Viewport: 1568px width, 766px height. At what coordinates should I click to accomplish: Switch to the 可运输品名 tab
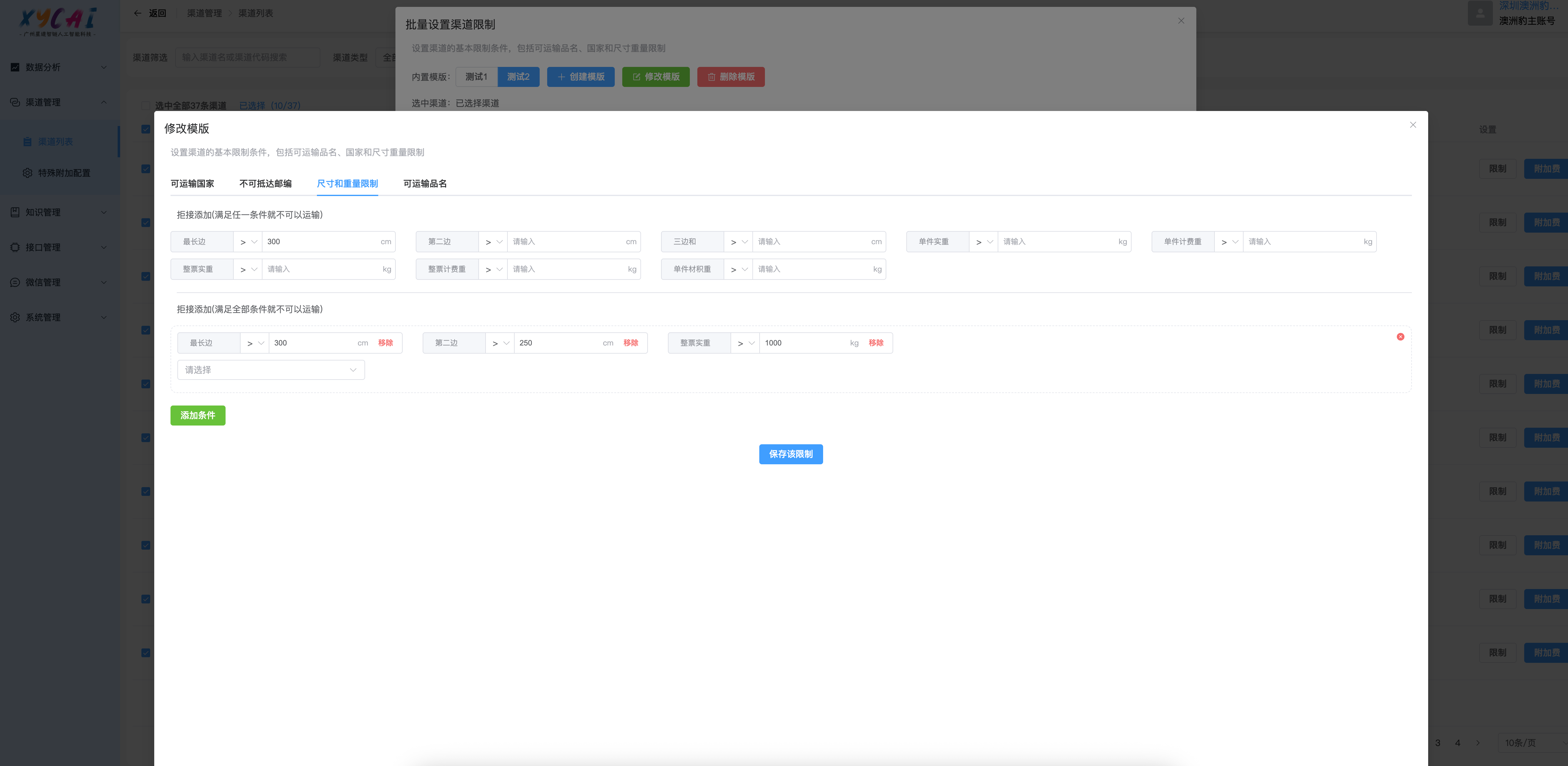424,183
